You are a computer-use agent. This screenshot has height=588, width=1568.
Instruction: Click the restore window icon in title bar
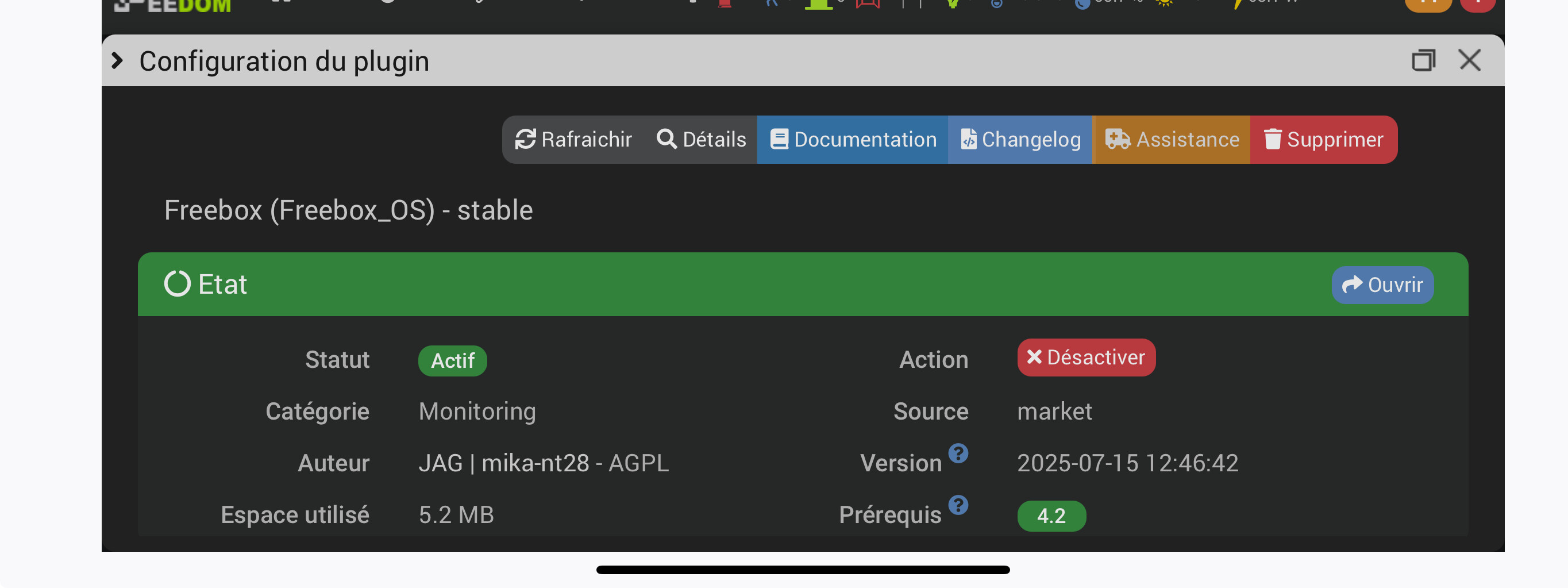point(1423,60)
